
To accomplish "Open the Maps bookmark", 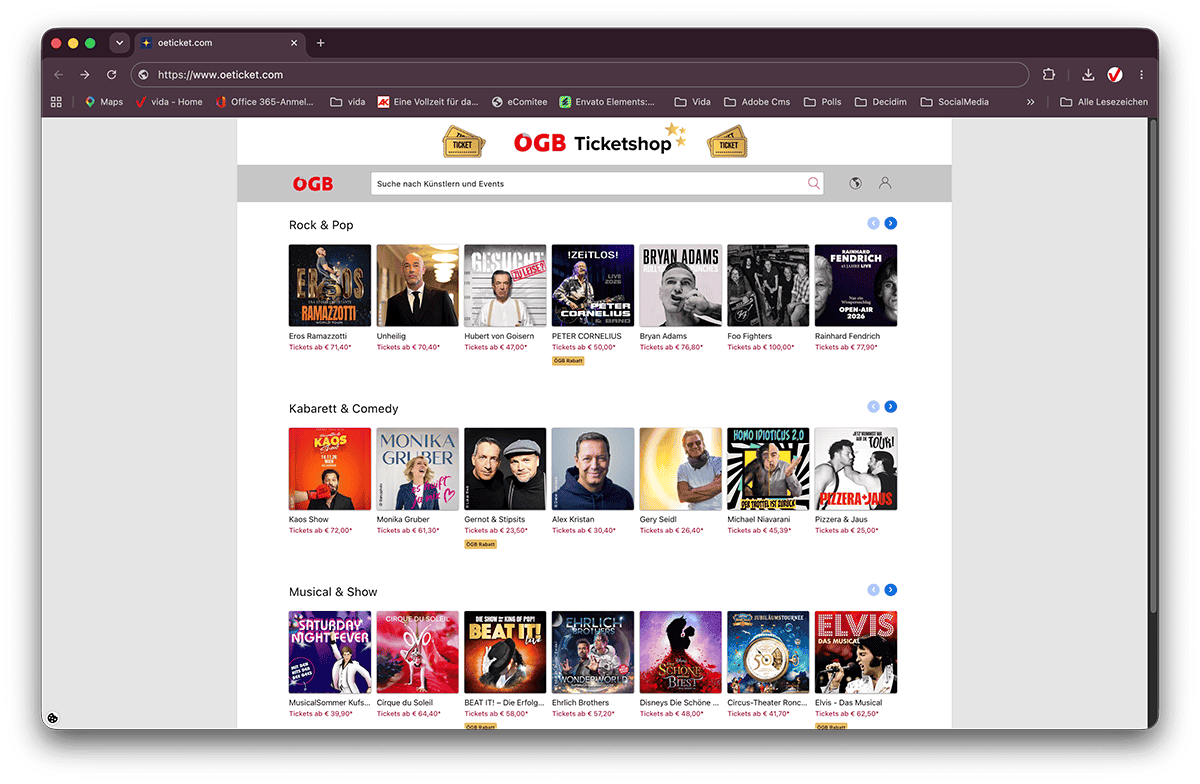I will (x=104, y=102).
